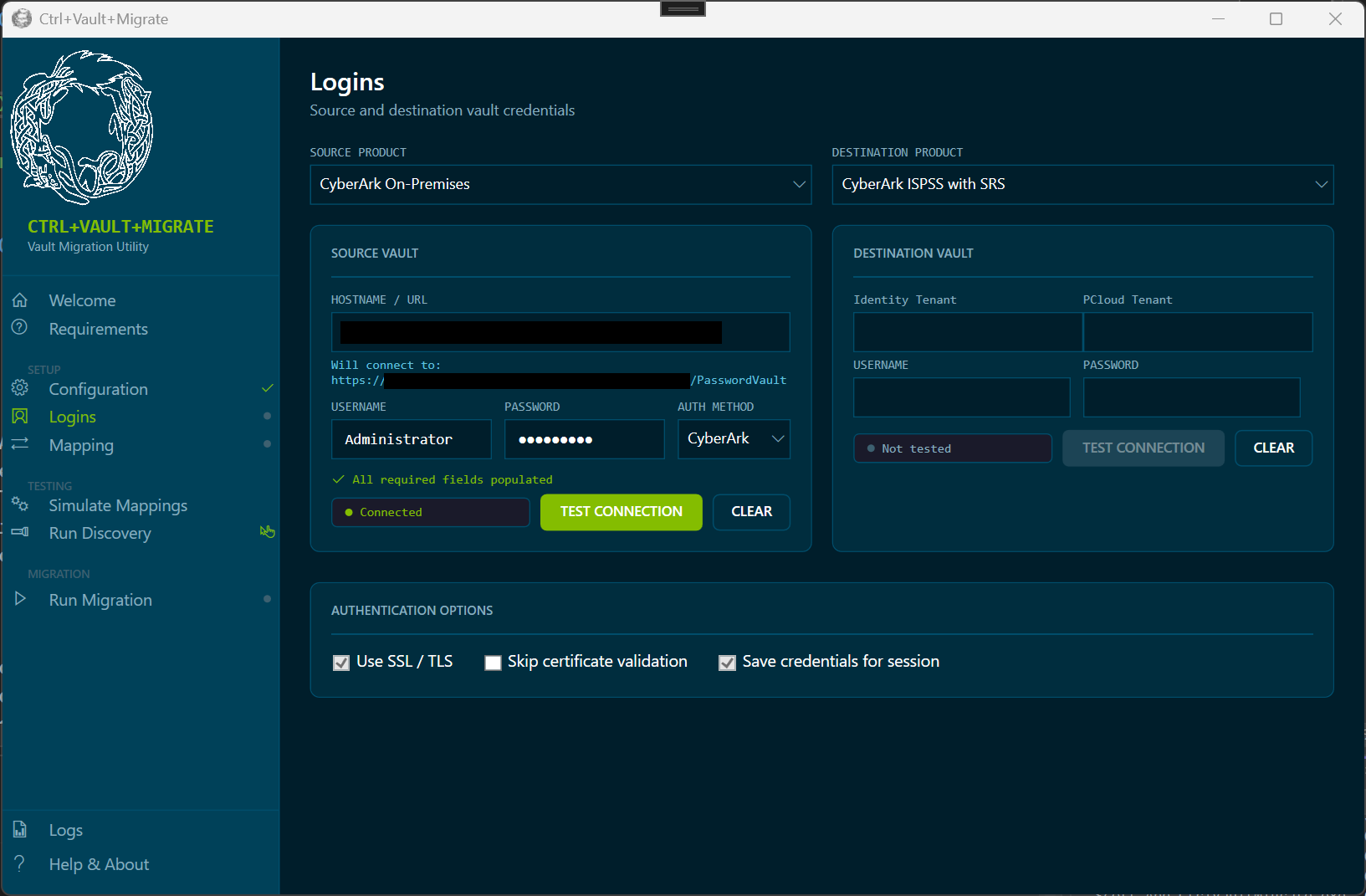Navigate to Run Migration
Screen dimensions: 1366x896
(100, 600)
